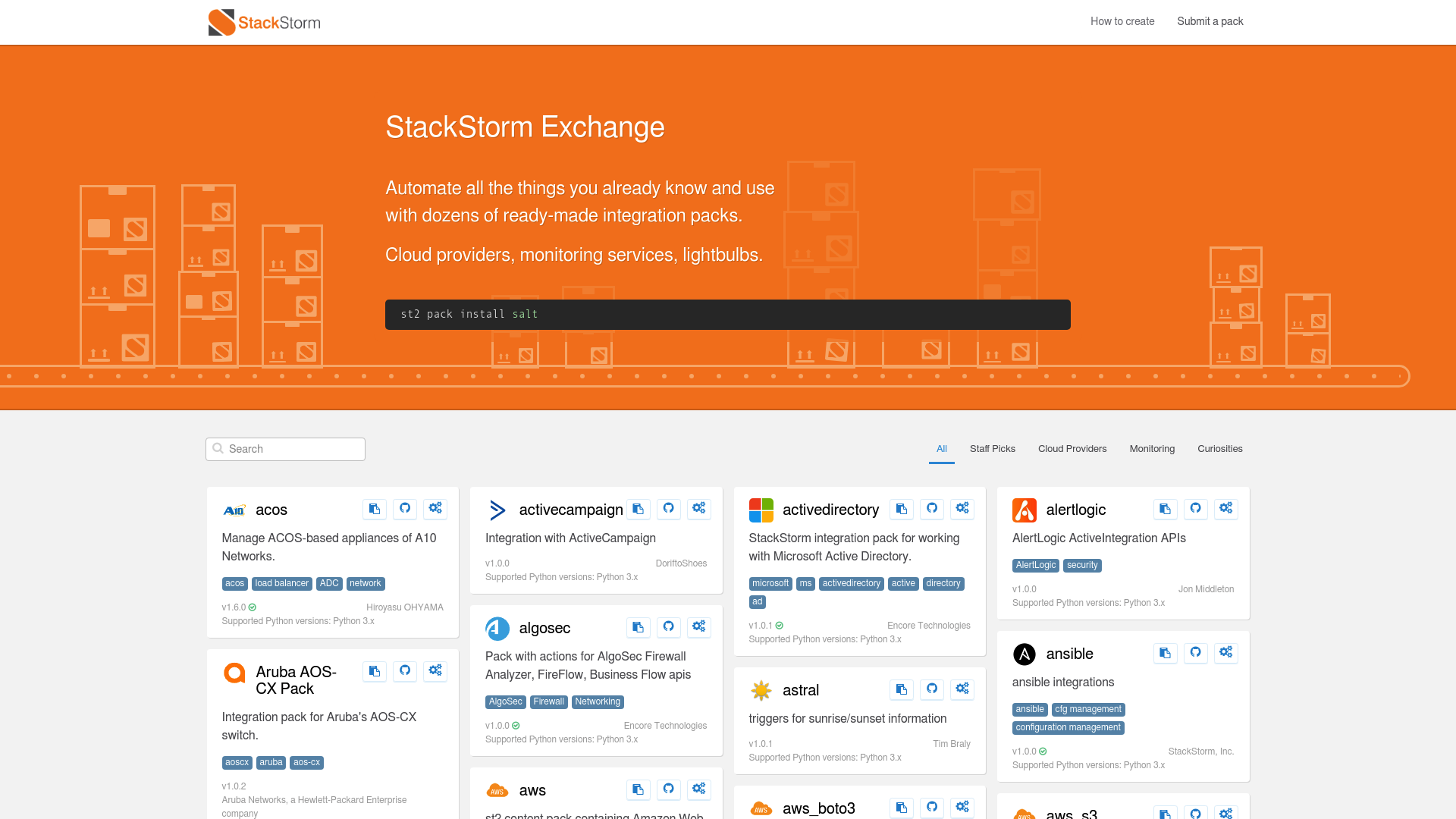Click the How to create link
The width and height of the screenshot is (1456, 819).
coord(1122,21)
